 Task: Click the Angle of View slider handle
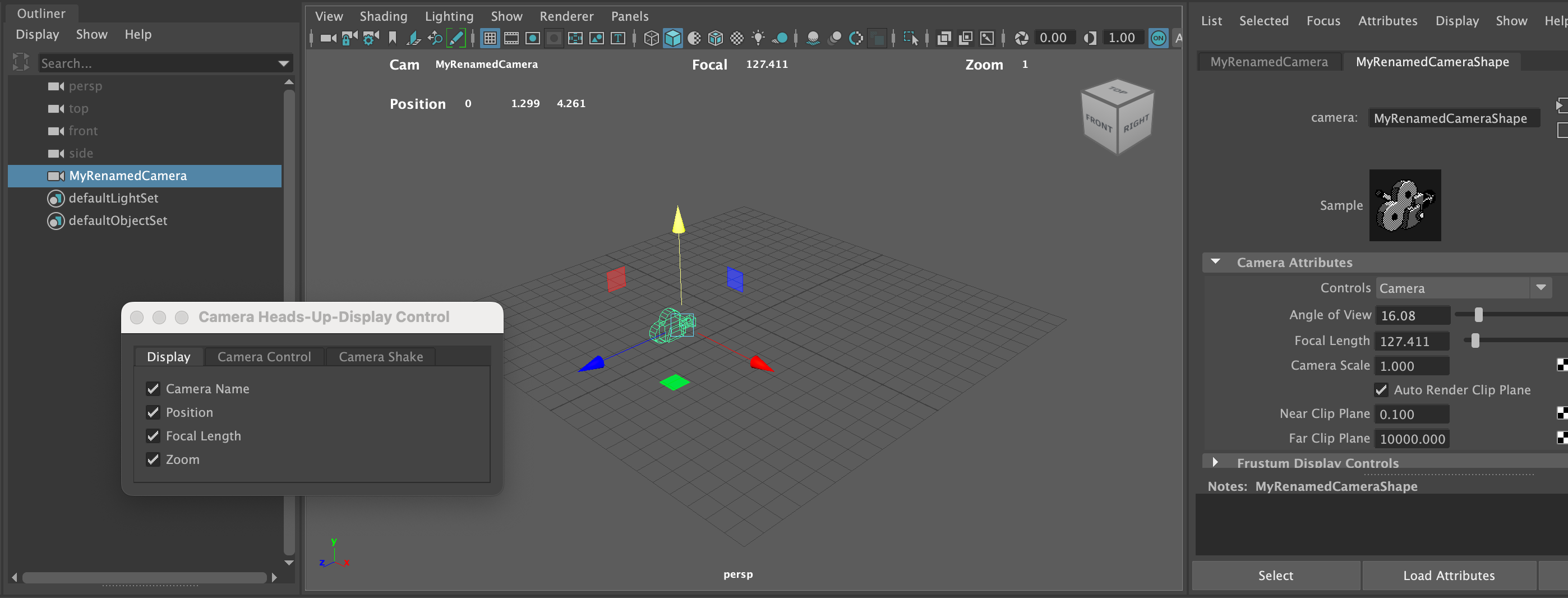pos(1478,315)
